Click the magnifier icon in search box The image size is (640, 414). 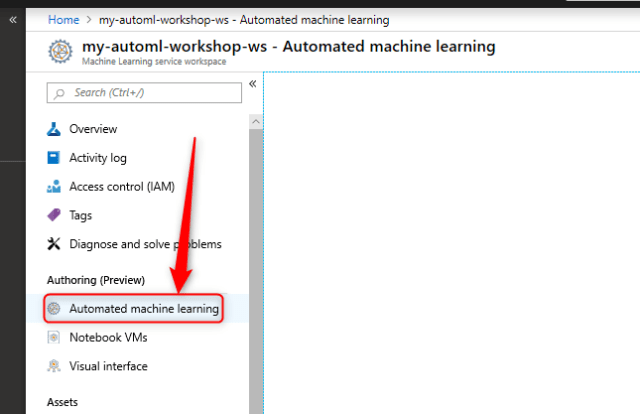[59, 93]
